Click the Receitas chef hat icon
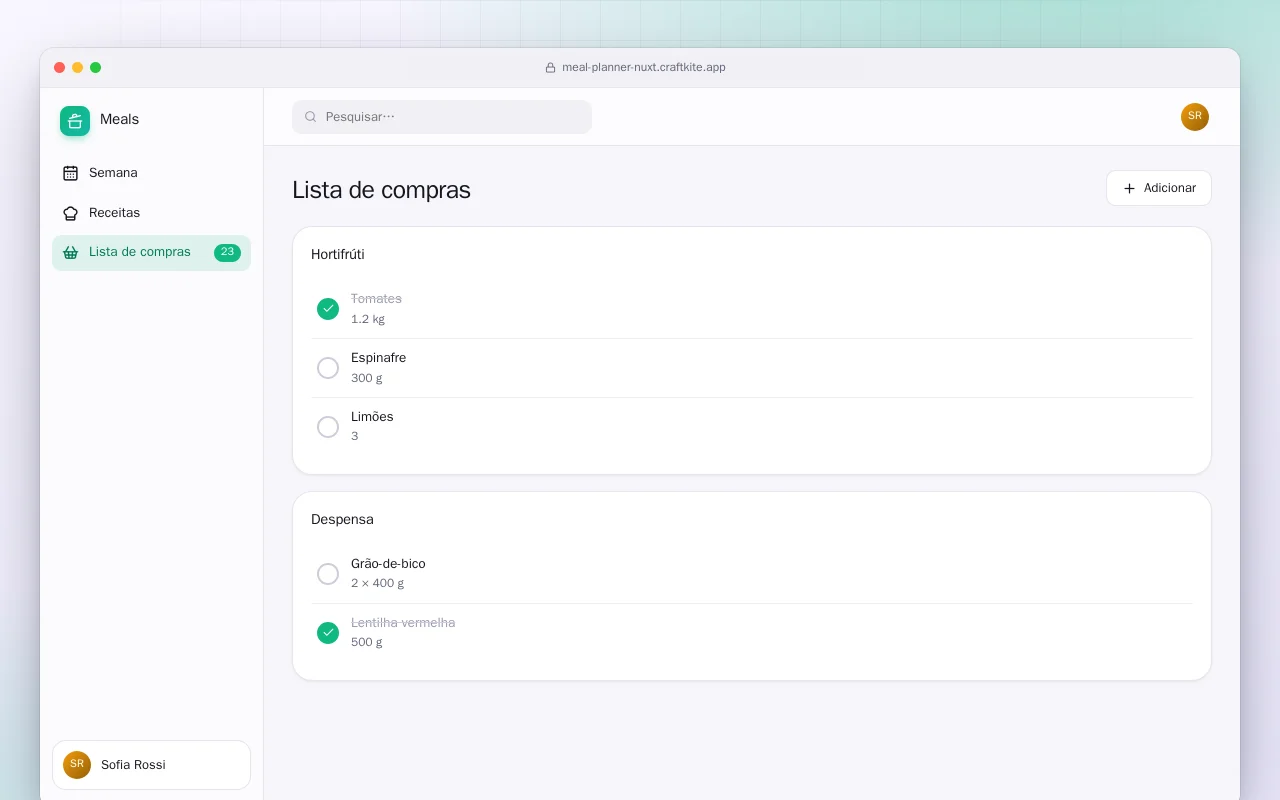1280x800 pixels. click(70, 213)
